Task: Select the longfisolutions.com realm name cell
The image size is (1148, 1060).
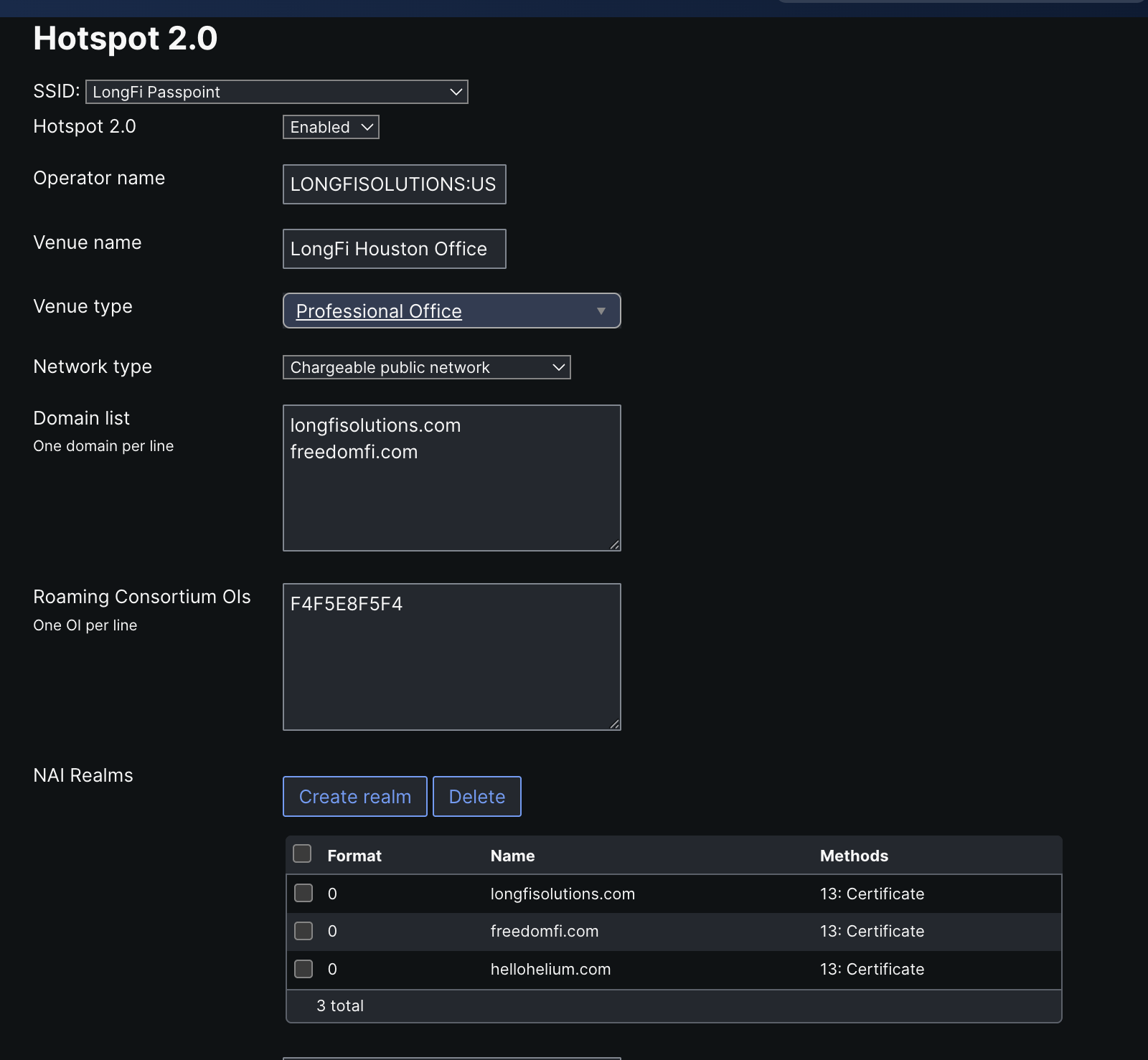Action: [563, 894]
